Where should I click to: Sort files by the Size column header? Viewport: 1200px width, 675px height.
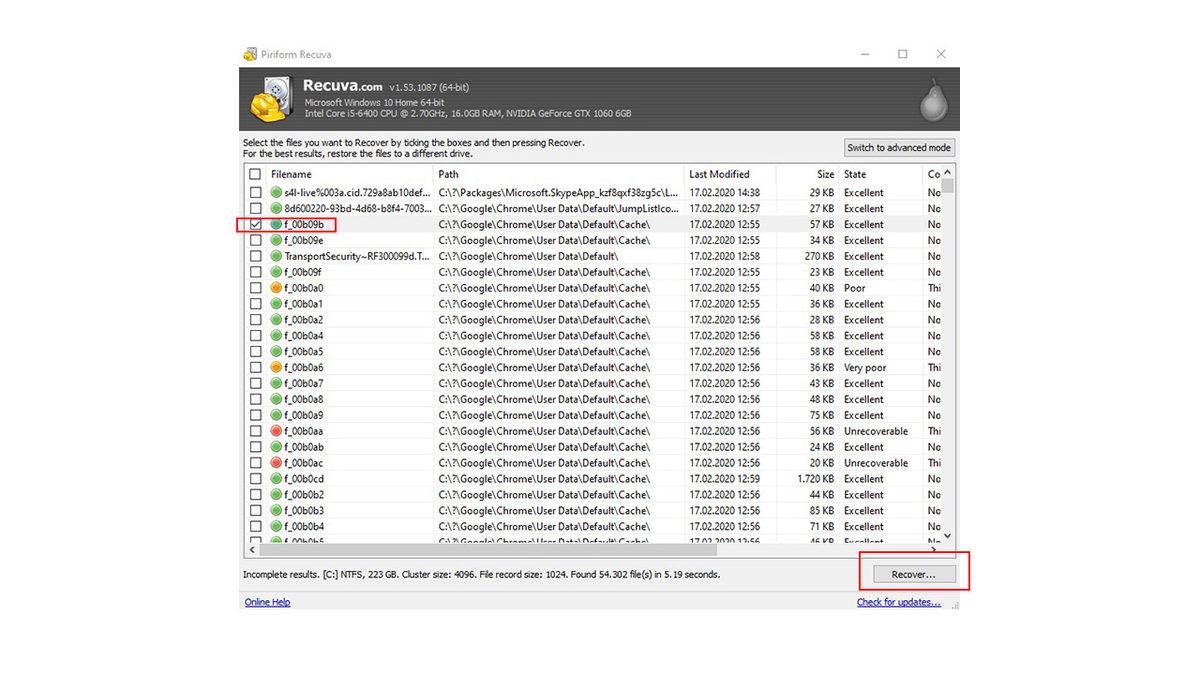tap(824, 174)
